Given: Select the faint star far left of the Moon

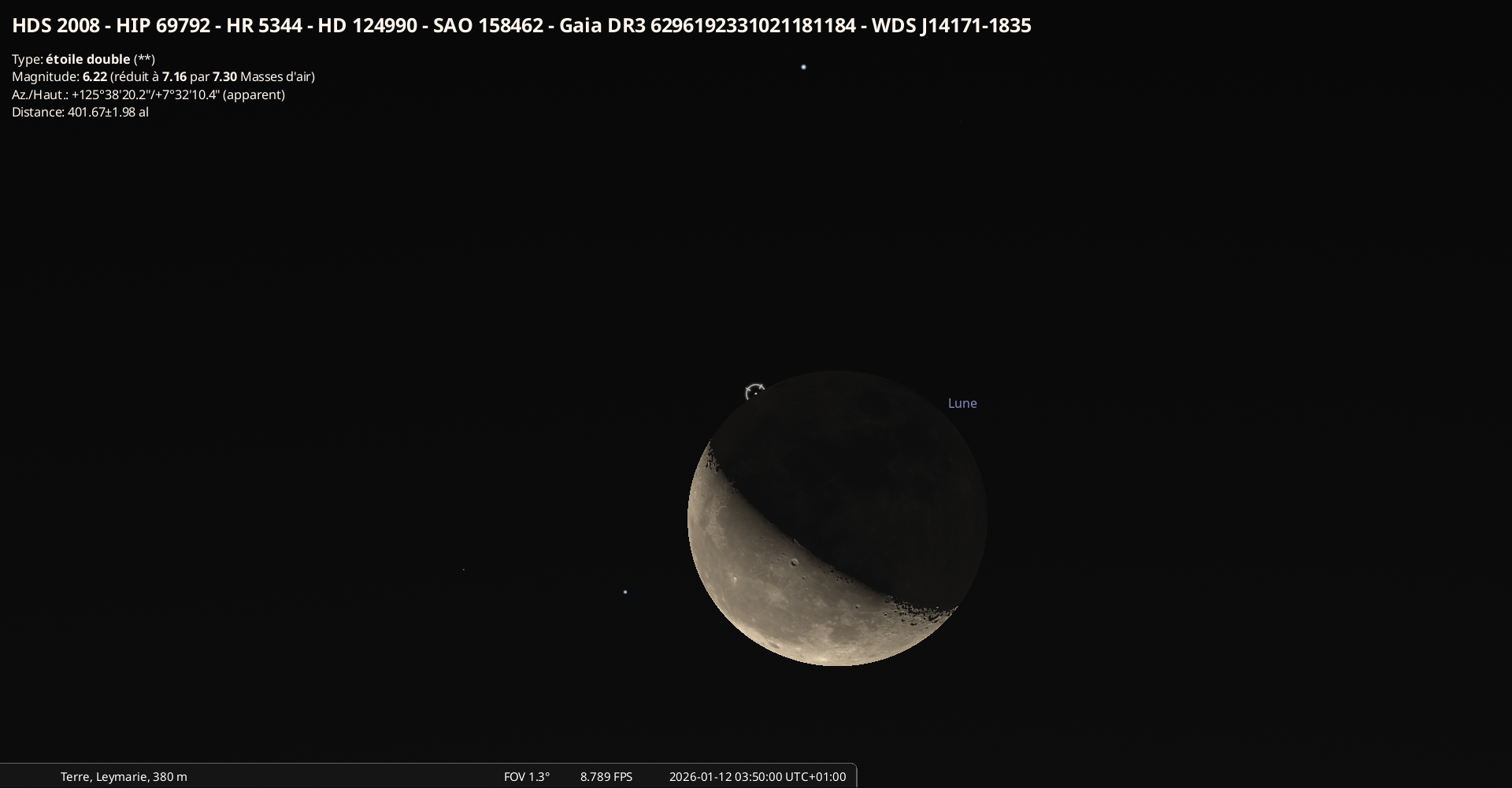Looking at the screenshot, I should pyautogui.click(x=463, y=569).
